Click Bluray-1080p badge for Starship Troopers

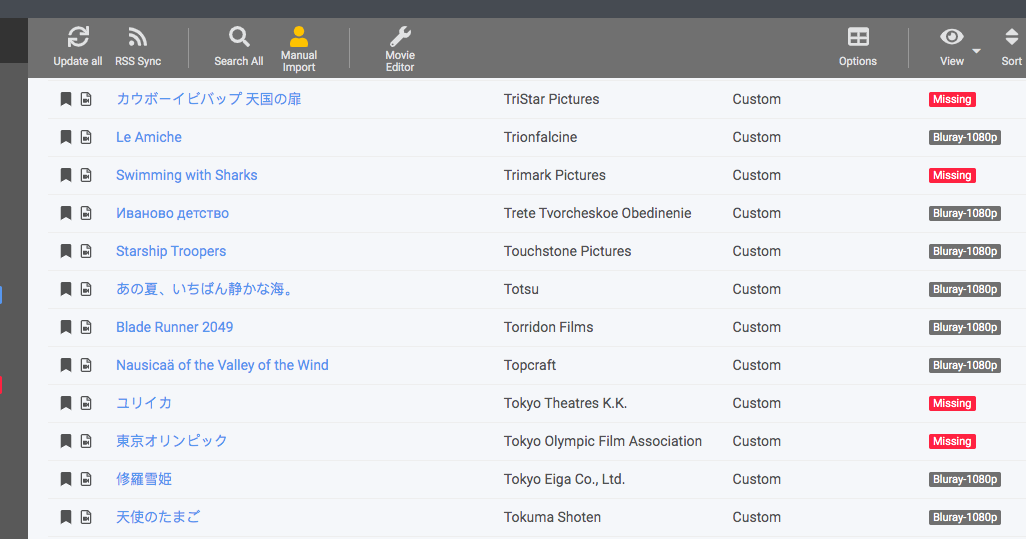[x=964, y=251]
